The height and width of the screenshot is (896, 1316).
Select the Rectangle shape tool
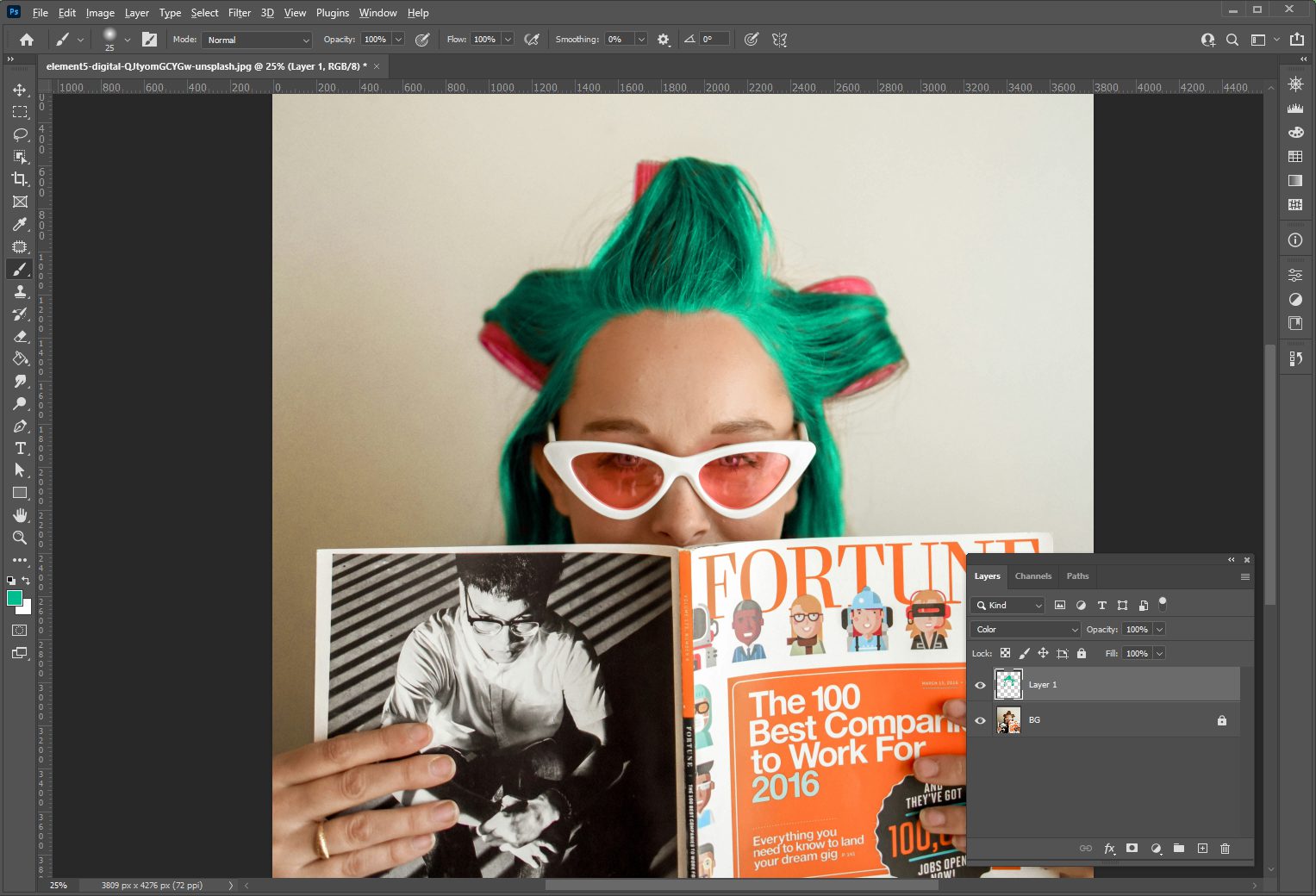coord(20,493)
